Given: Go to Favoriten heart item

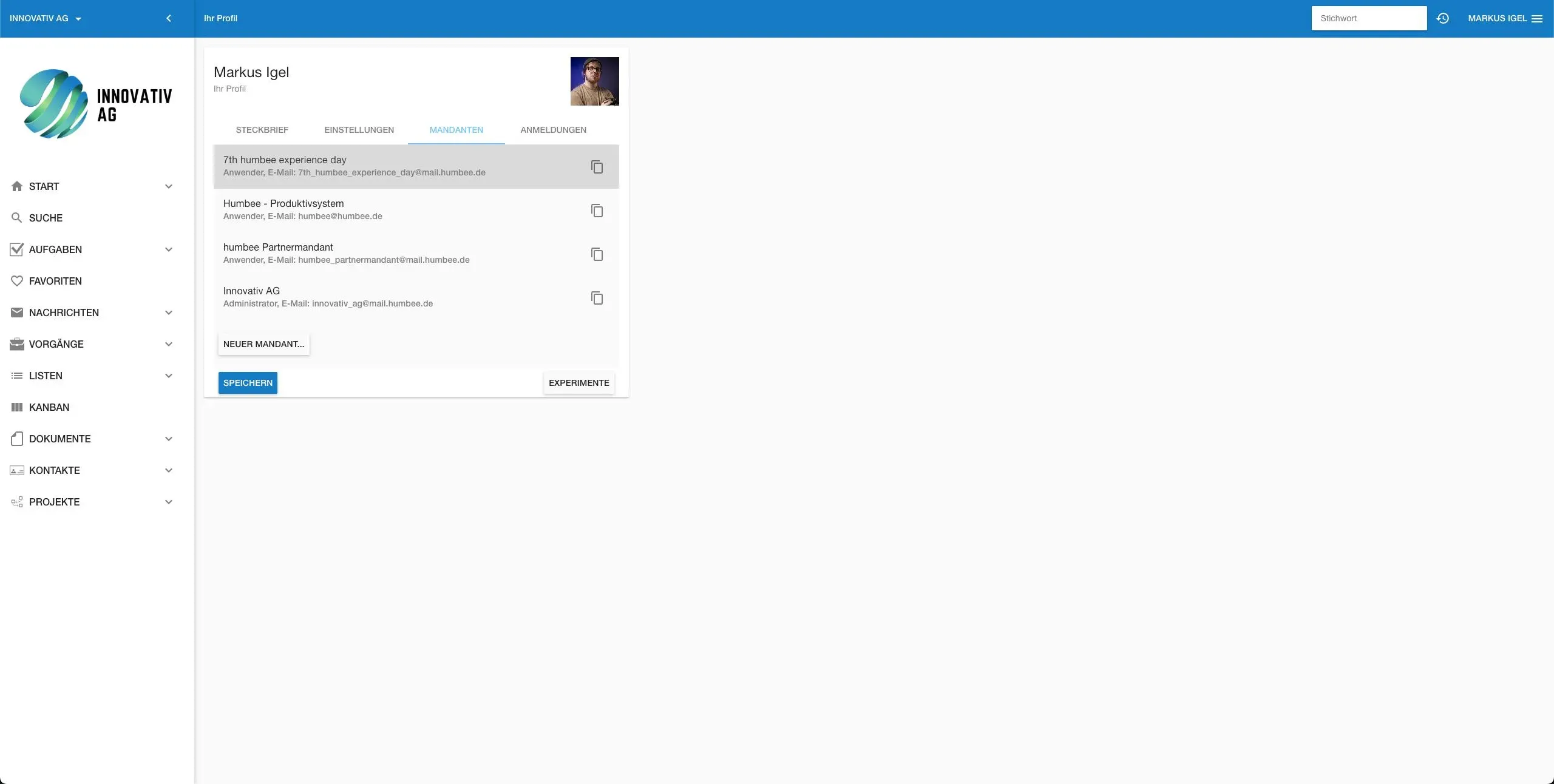Looking at the screenshot, I should pos(55,281).
